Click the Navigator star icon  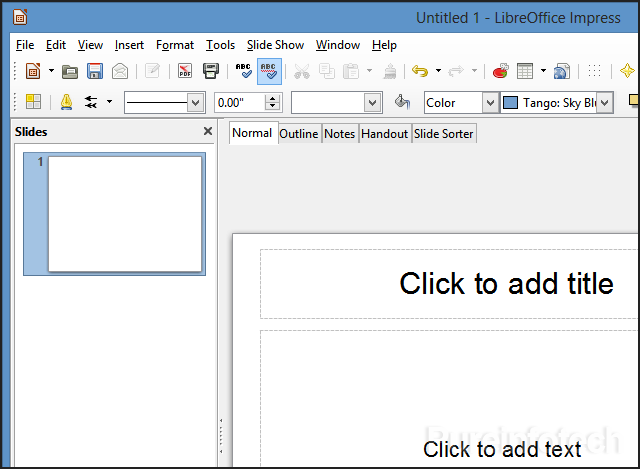[x=627, y=71]
